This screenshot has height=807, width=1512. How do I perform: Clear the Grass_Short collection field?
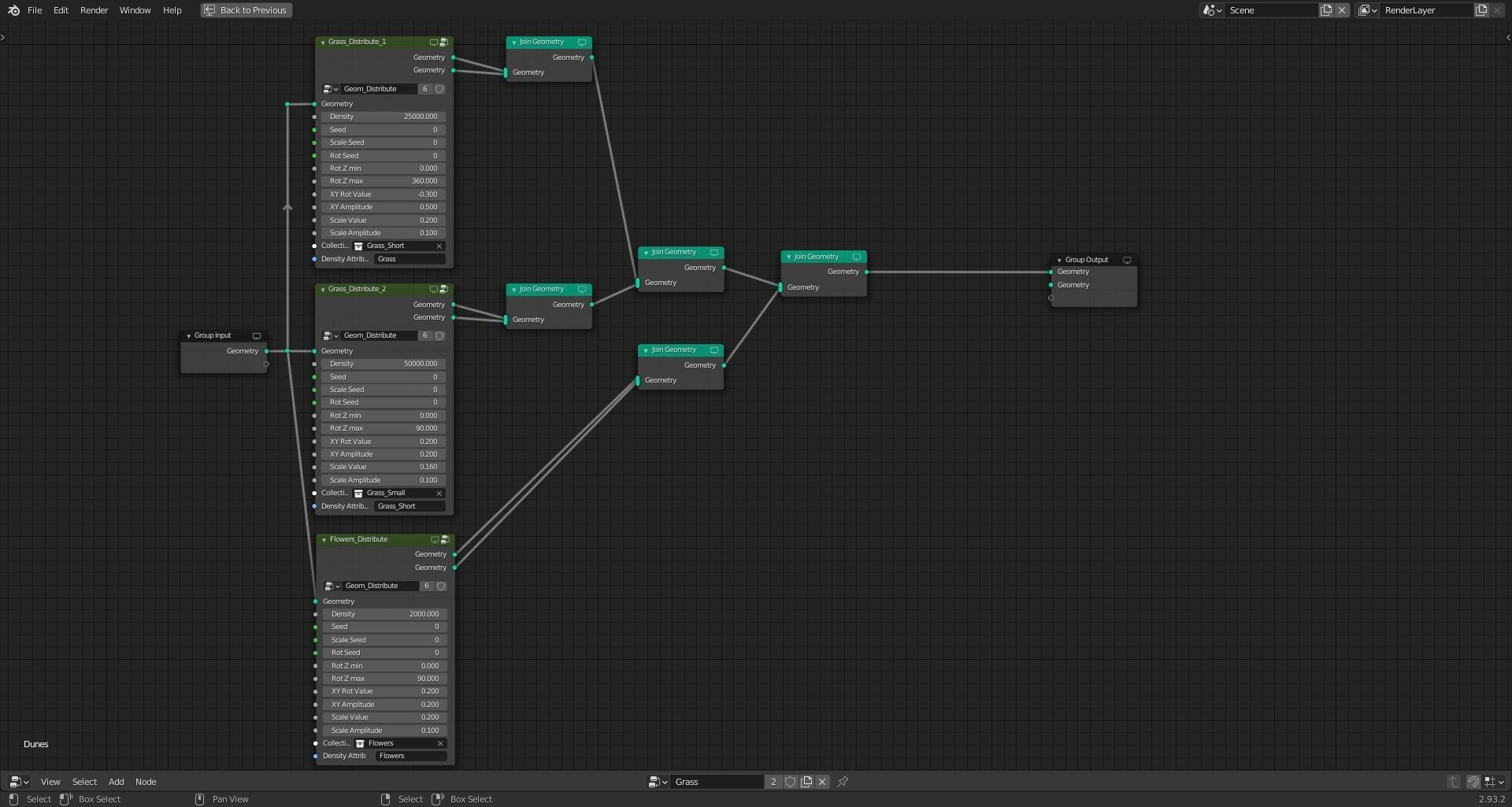click(x=439, y=246)
